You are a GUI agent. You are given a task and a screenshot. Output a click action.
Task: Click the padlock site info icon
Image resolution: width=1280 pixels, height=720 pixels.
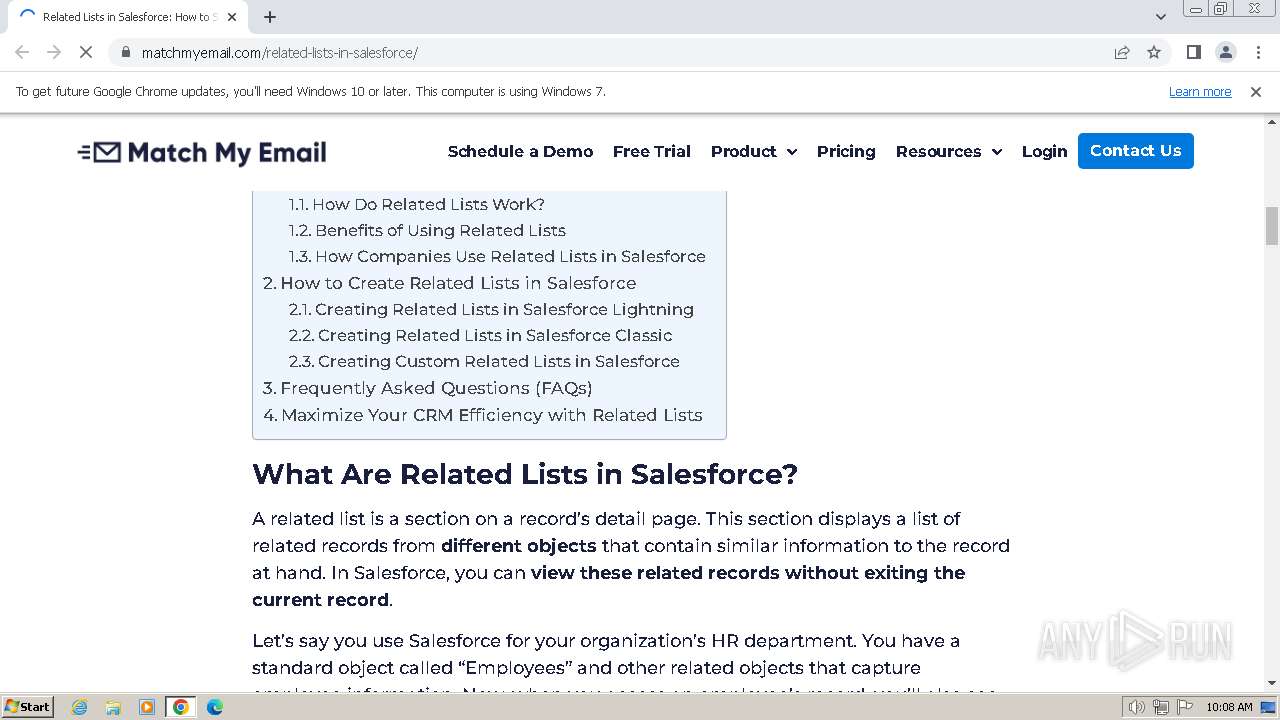pyautogui.click(x=125, y=52)
